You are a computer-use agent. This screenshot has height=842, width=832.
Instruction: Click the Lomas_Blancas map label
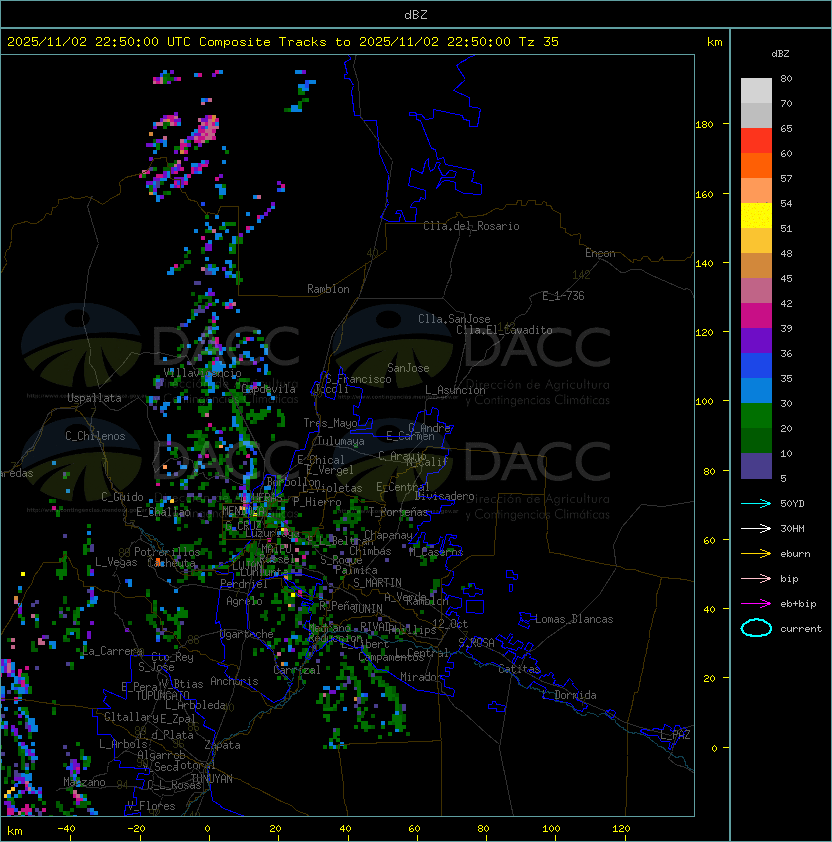(574, 619)
